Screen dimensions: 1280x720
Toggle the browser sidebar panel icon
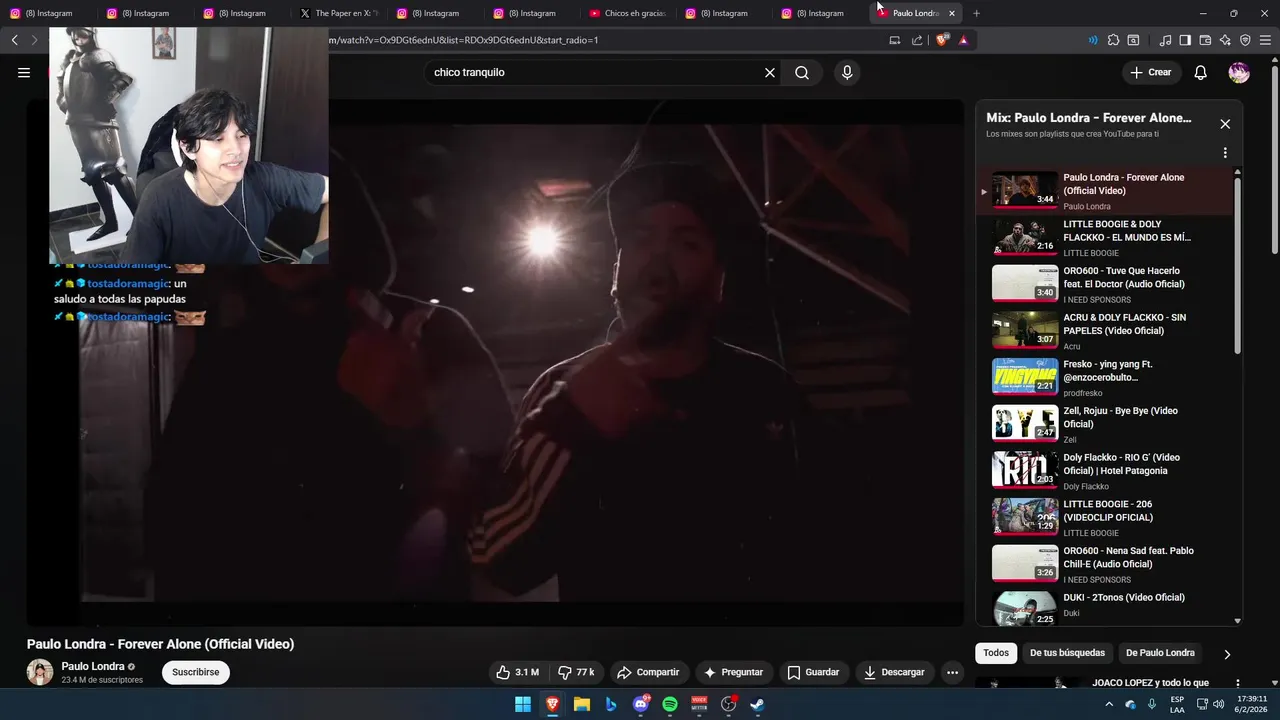tap(1185, 40)
